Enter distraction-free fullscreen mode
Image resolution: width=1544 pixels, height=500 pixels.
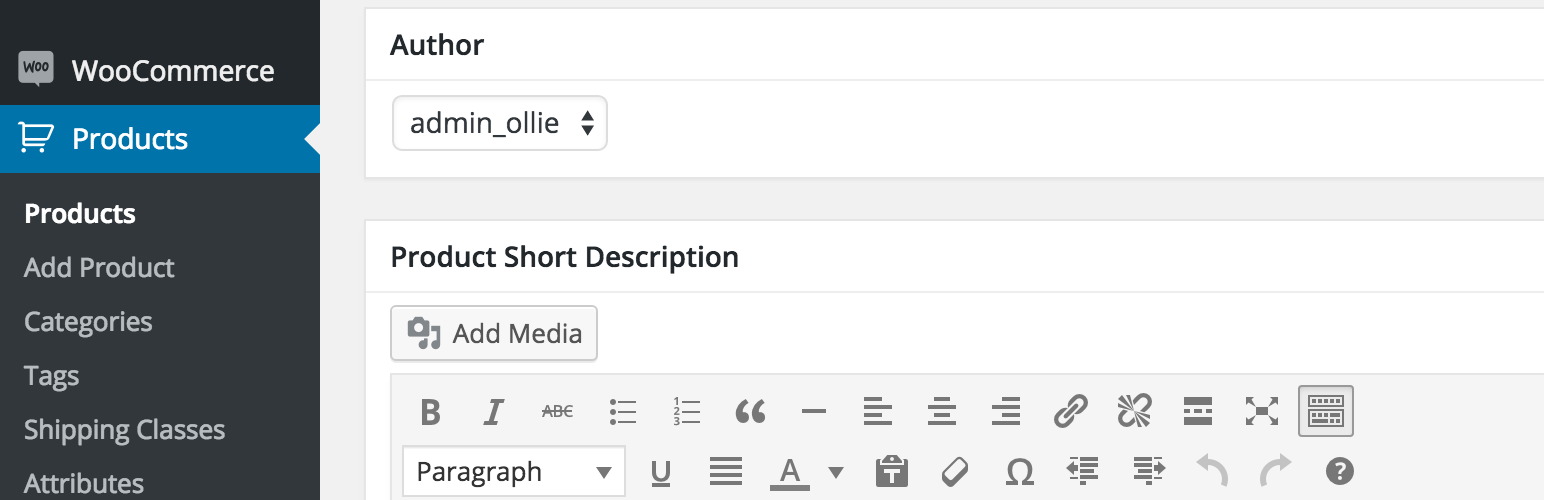pyautogui.click(x=1262, y=411)
